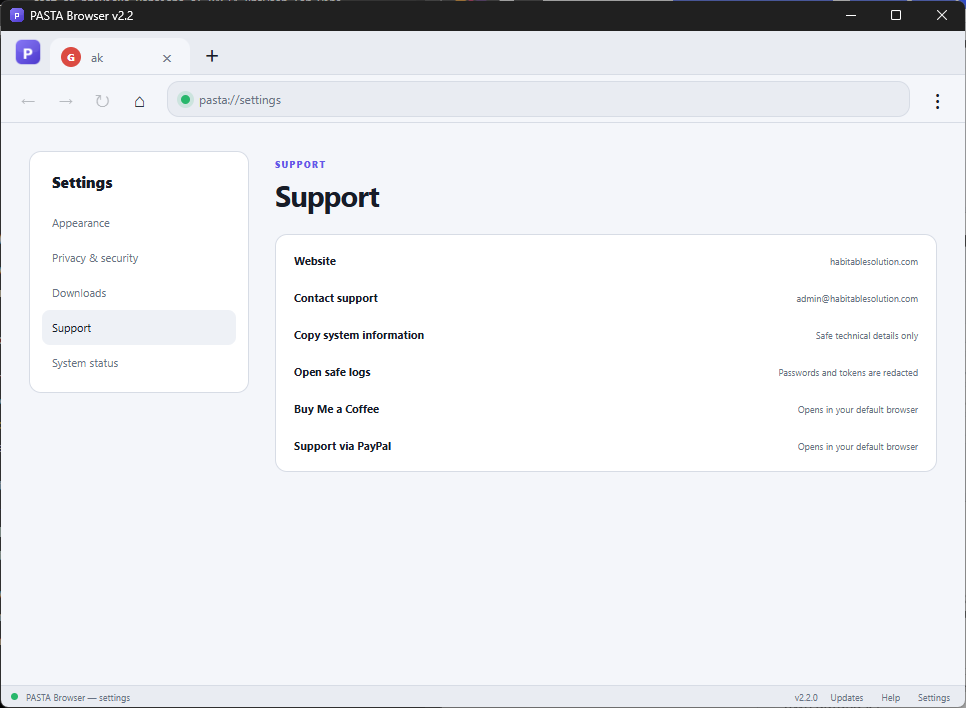This screenshot has height=708, width=966.
Task: Click 'Passwords and tokens are redacted' text
Action: click(848, 373)
